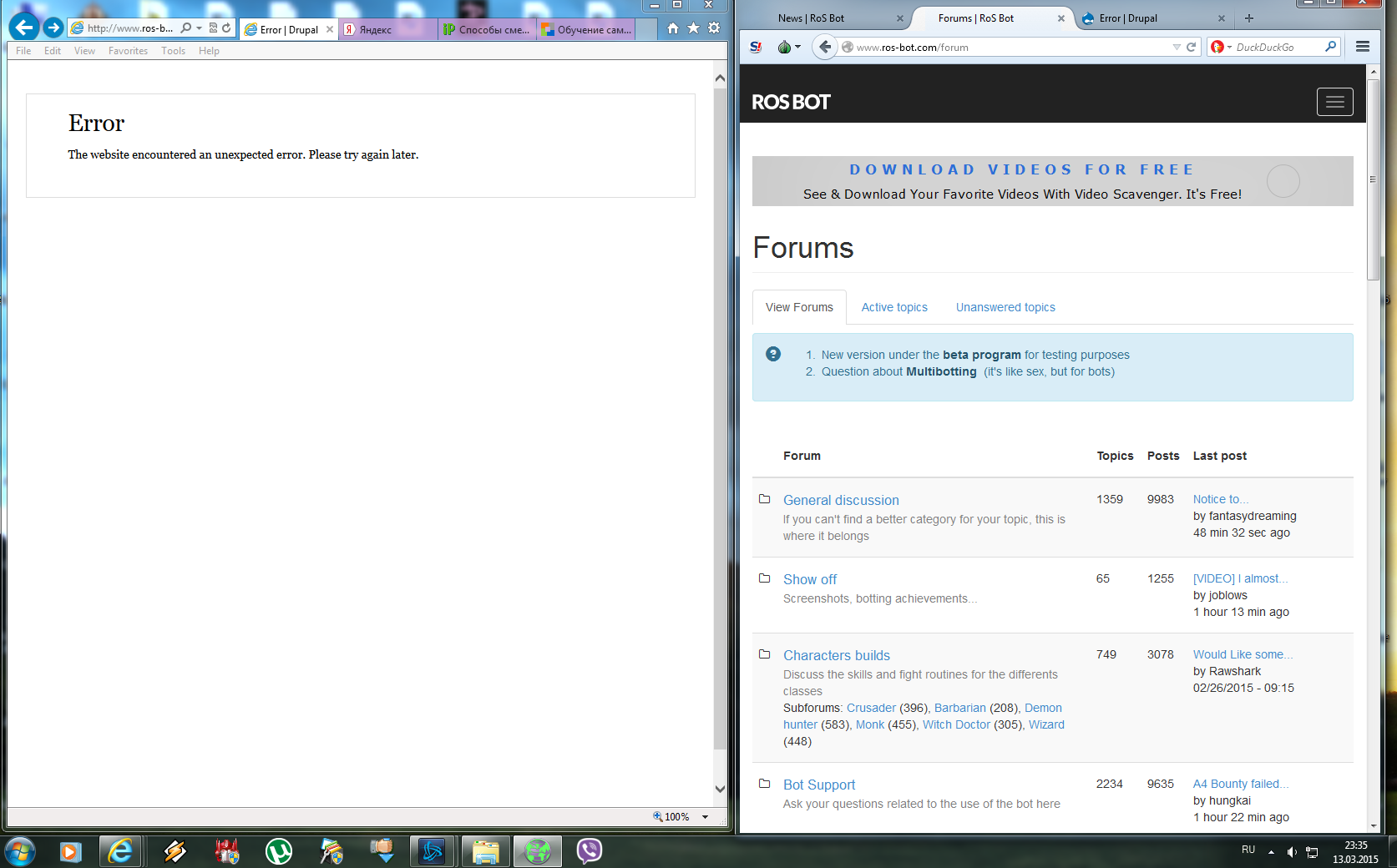
Task: Open the Characters builds forum
Action: (x=837, y=655)
